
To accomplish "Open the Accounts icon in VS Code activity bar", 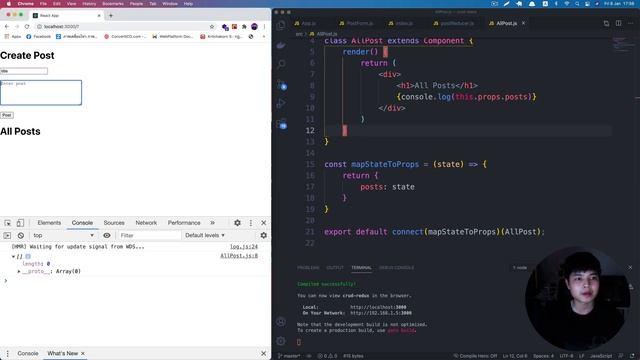I will click(x=281, y=322).
